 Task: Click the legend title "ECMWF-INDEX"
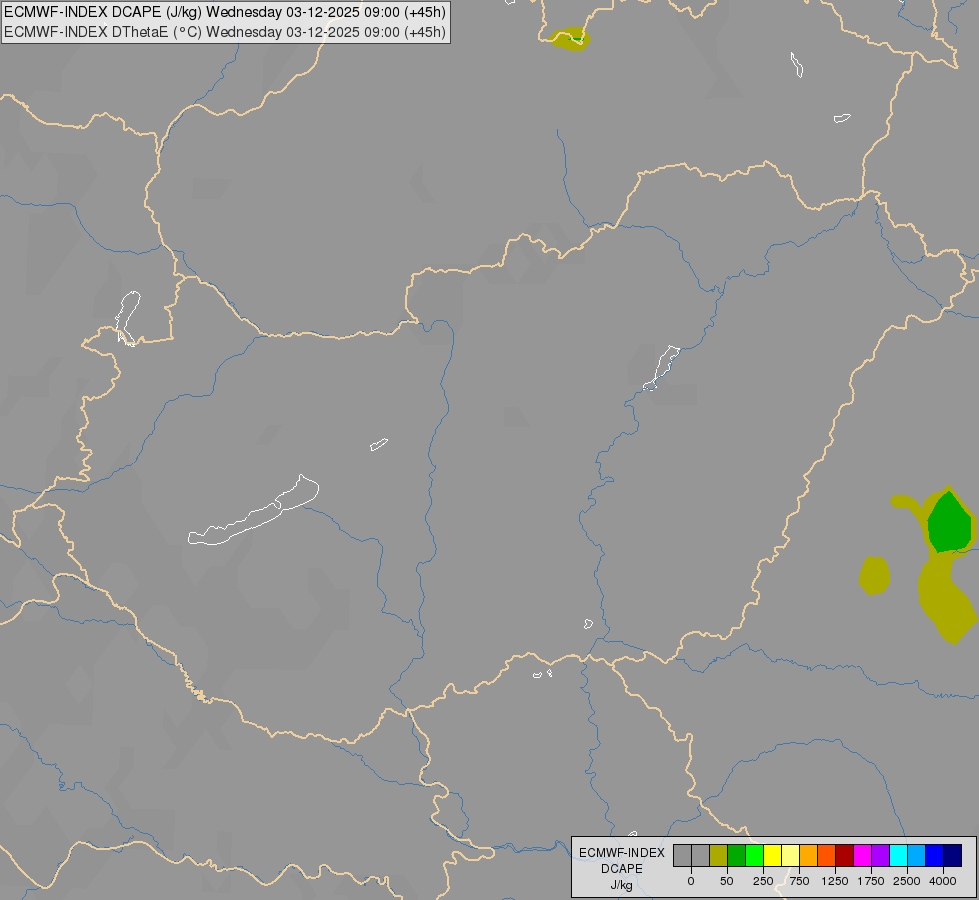[622, 853]
